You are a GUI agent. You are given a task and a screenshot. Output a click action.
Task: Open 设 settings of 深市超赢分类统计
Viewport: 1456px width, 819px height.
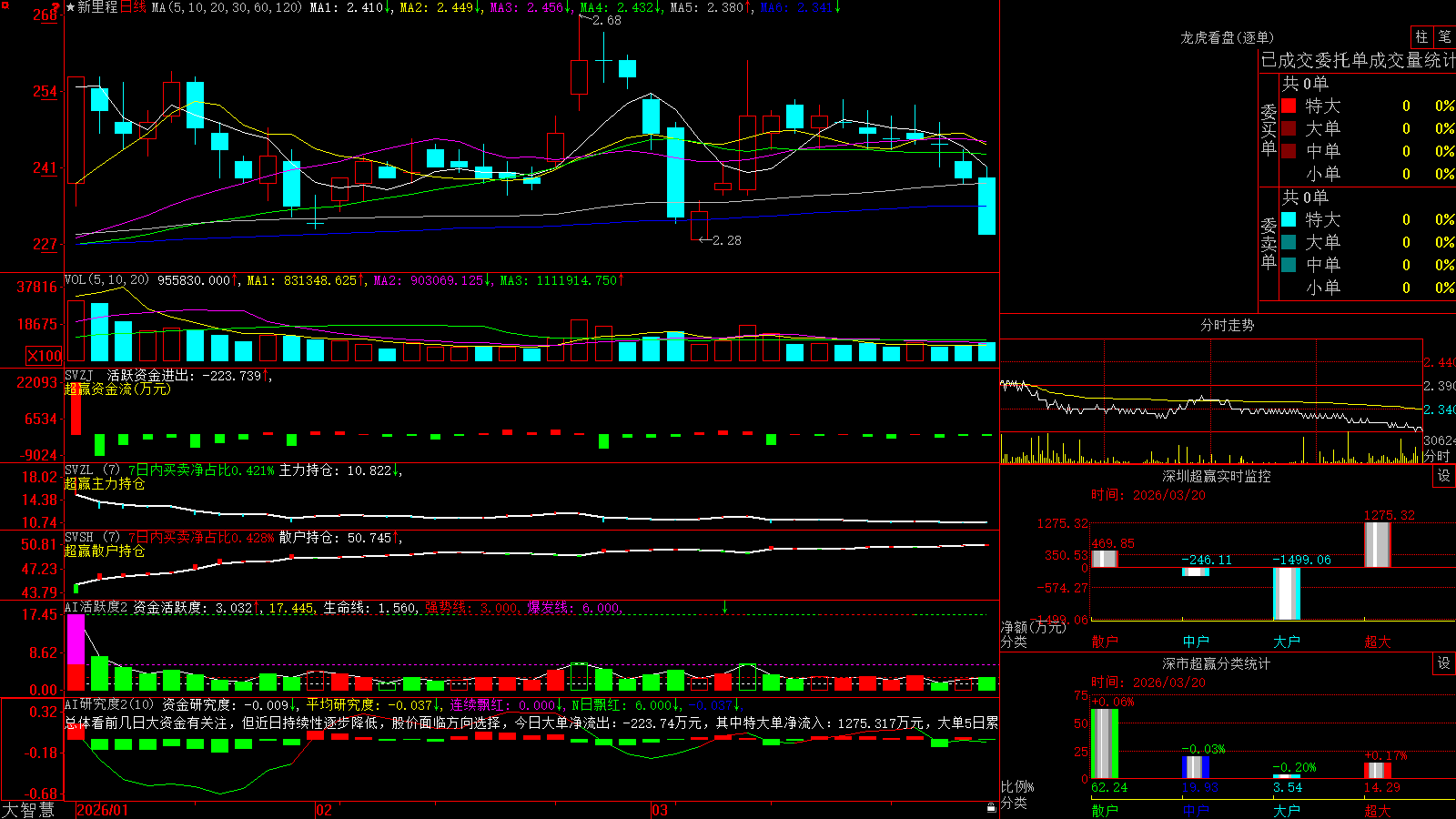pyautogui.click(x=1444, y=663)
